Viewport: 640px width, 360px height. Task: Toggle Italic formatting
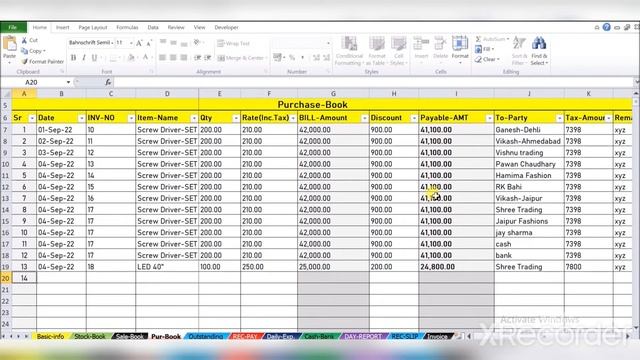[x=84, y=58]
